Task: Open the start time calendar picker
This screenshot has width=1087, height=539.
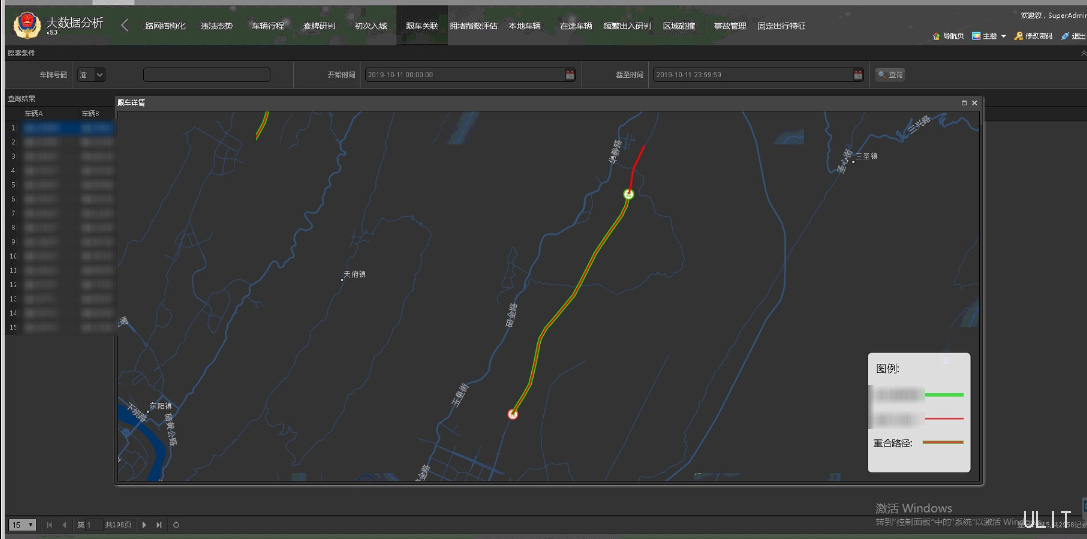Action: 570,74
